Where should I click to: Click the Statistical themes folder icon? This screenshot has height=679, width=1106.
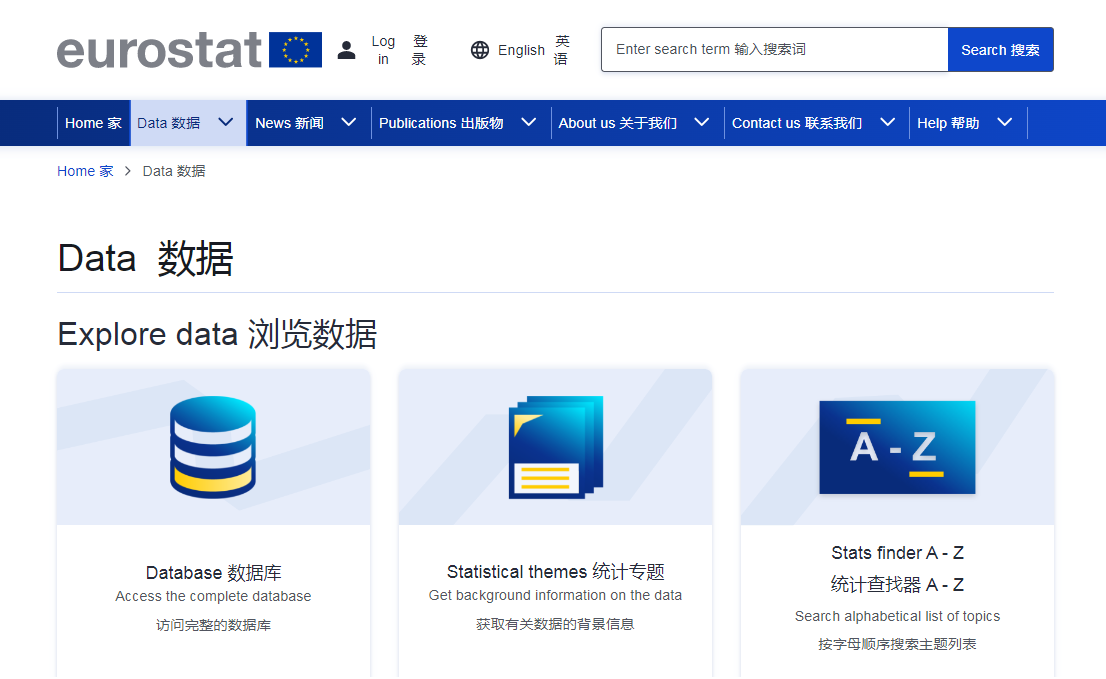coord(555,446)
